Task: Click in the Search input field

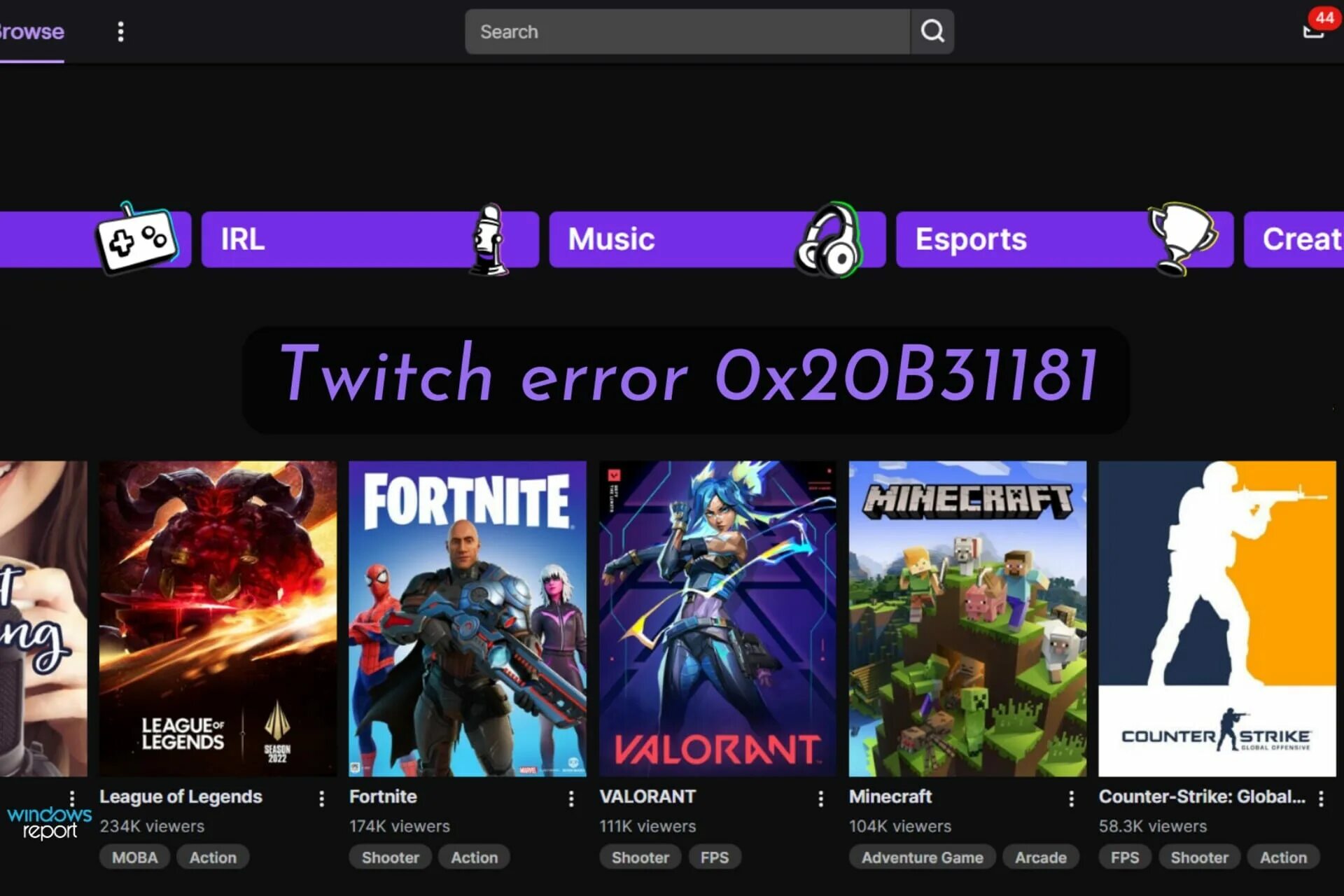Action: (686, 31)
